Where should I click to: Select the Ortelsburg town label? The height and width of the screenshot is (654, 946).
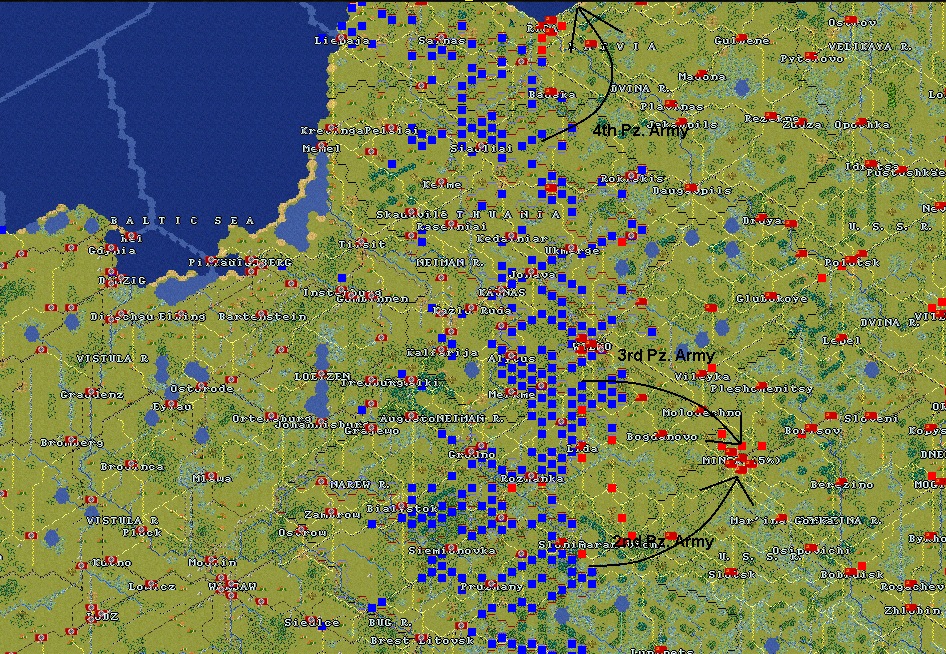[x=271, y=418]
